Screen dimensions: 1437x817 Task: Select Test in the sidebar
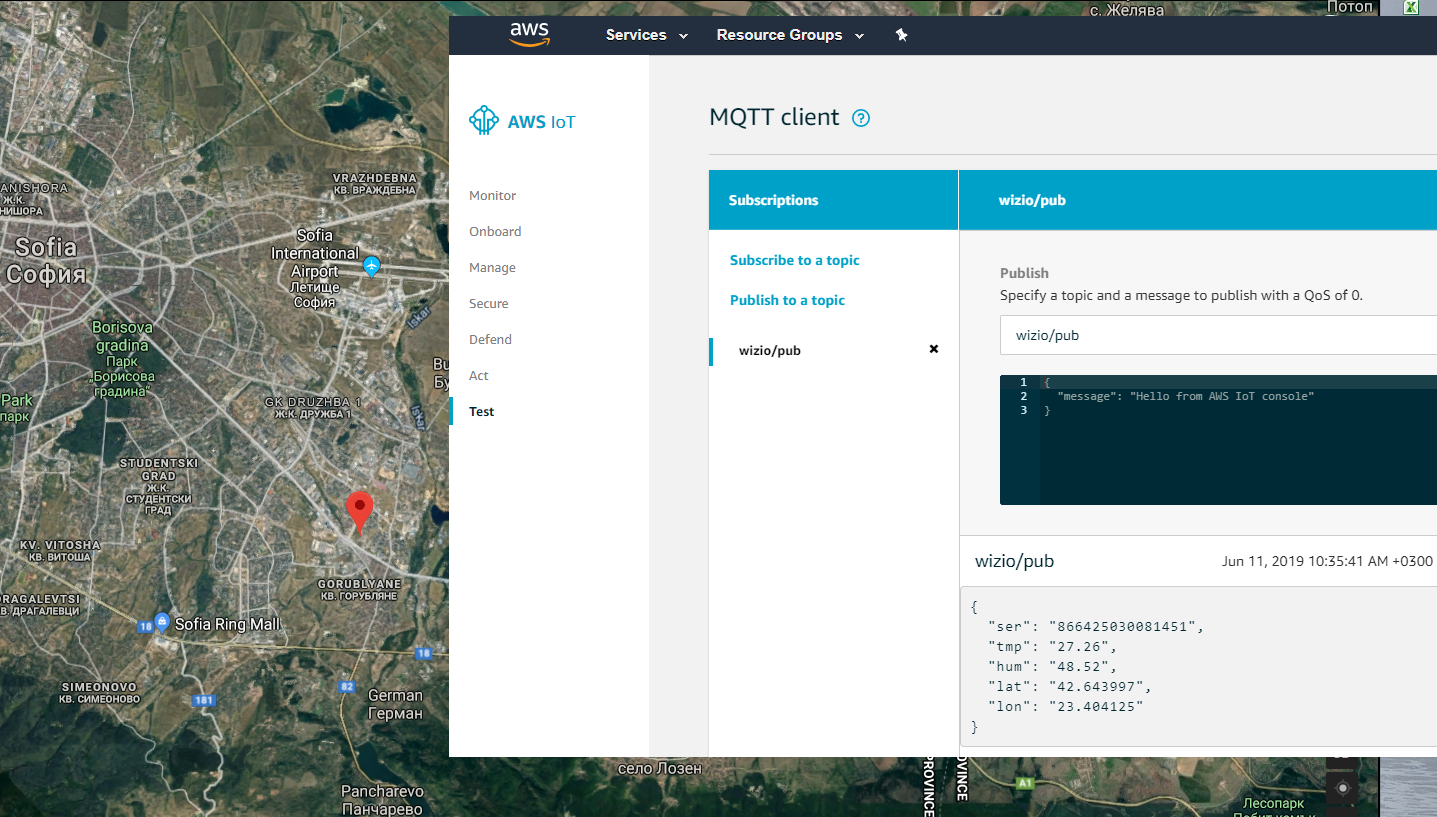481,411
